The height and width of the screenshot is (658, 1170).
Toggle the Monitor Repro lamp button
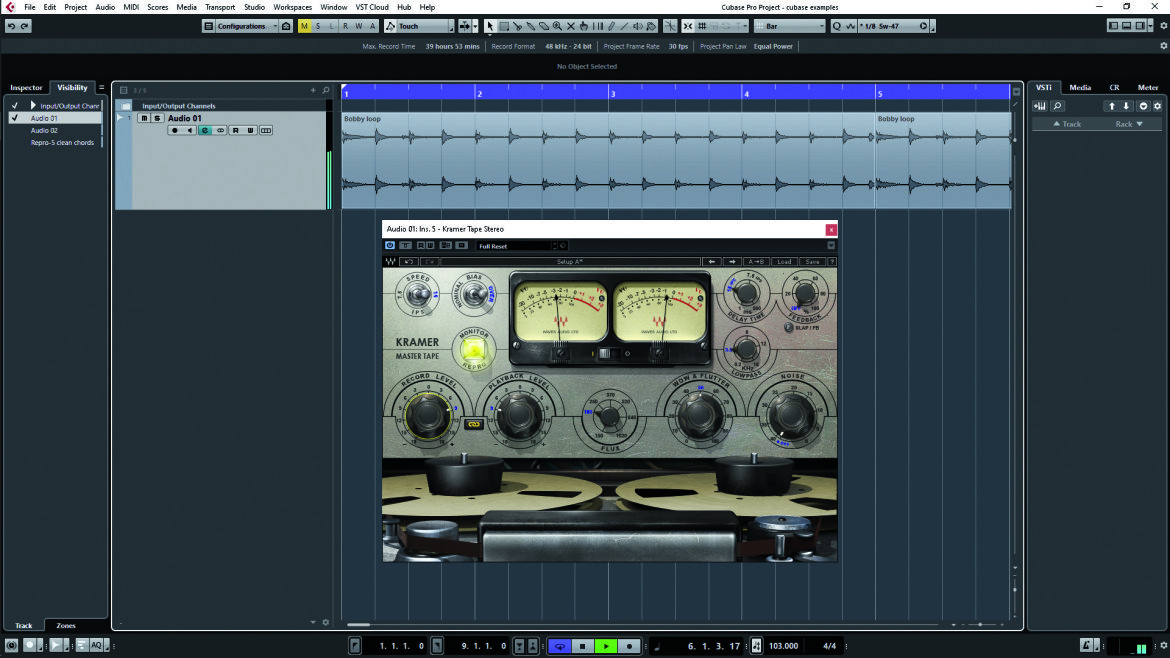pos(474,349)
